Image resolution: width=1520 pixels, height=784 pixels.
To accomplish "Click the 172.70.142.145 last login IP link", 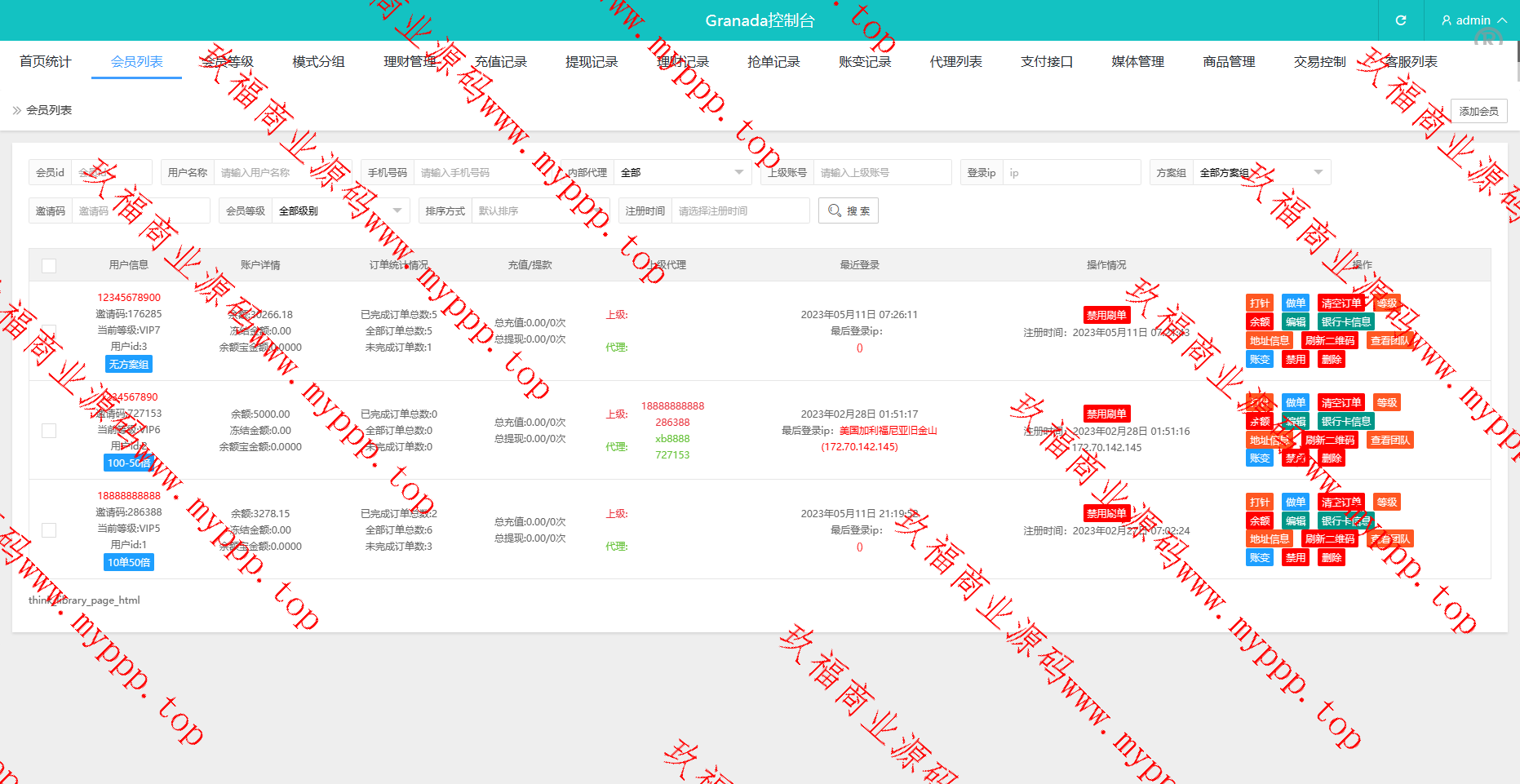I will [x=859, y=447].
